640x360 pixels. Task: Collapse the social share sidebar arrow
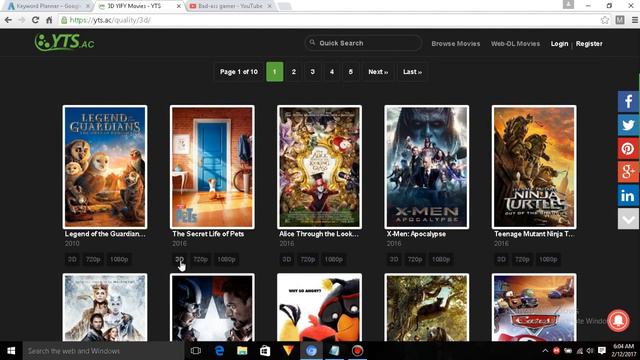[x=628, y=219]
